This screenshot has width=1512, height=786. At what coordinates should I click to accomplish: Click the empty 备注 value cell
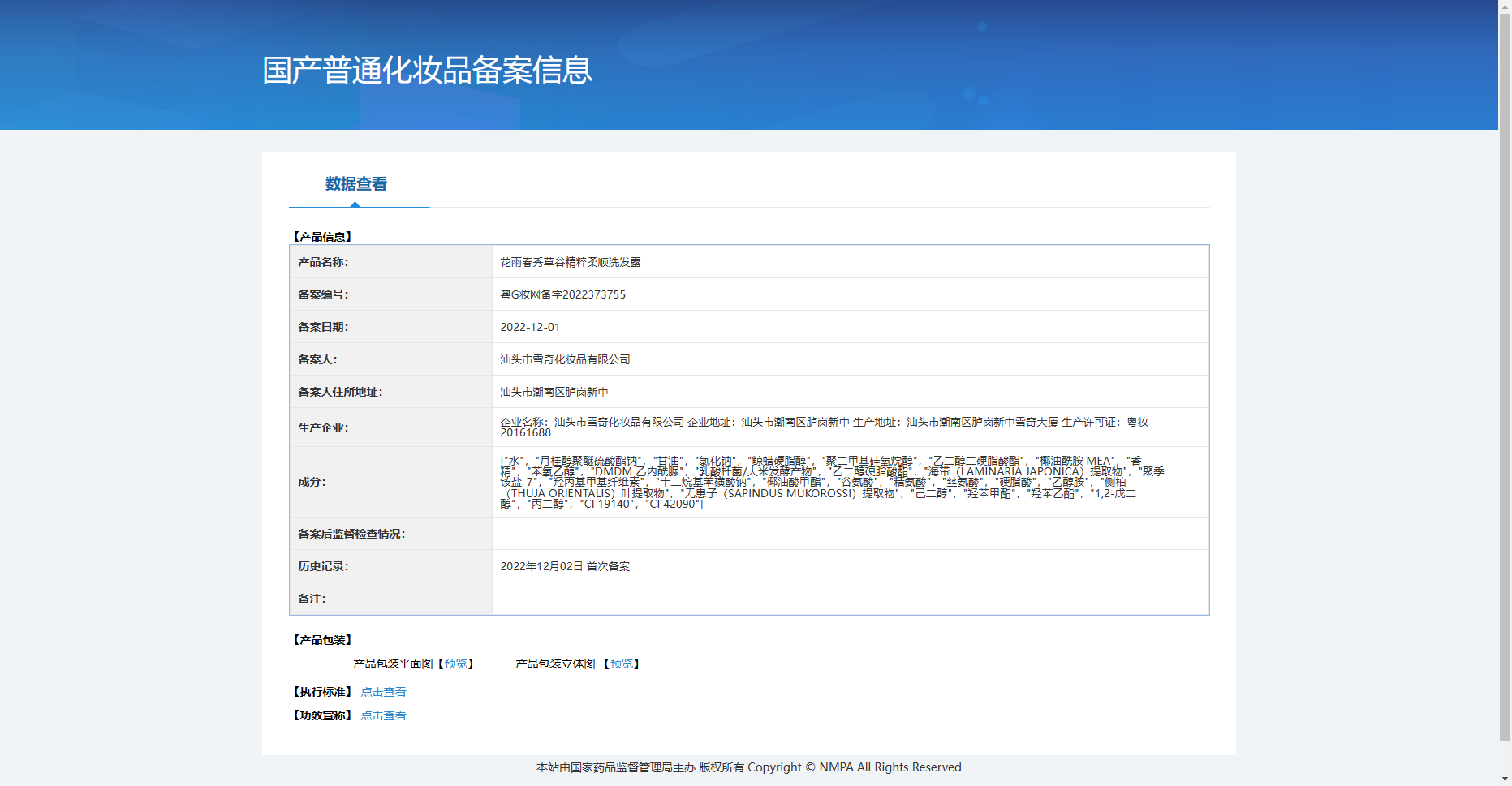pos(850,599)
